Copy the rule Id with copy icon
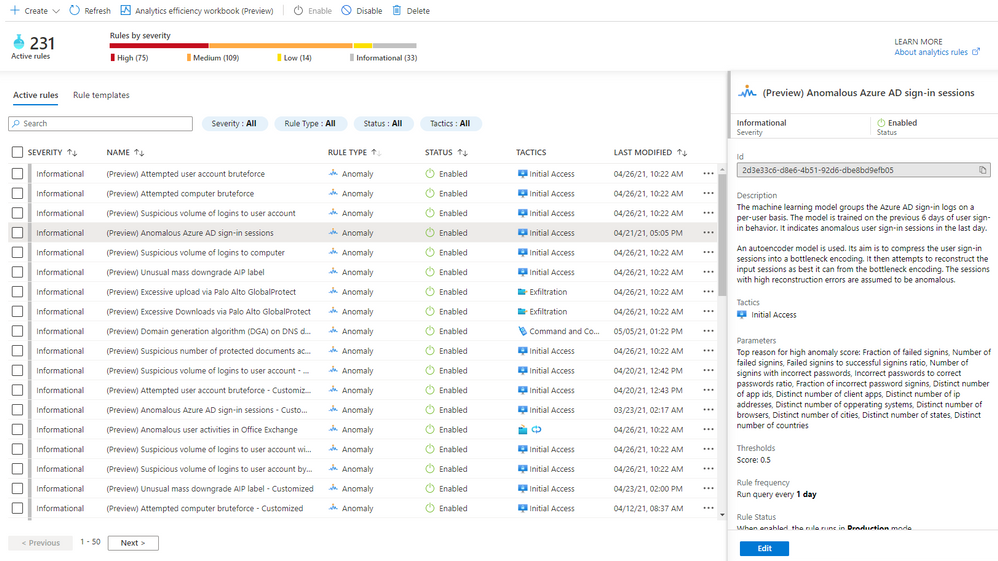The width and height of the screenshot is (998, 561). click(982, 170)
